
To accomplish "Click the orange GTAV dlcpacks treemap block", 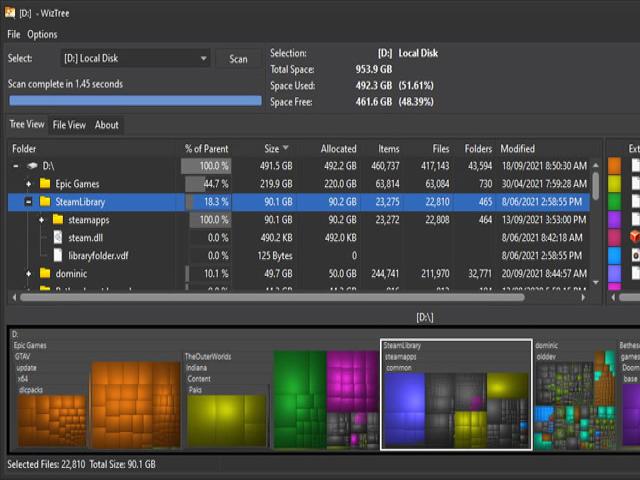I will 52,420.
